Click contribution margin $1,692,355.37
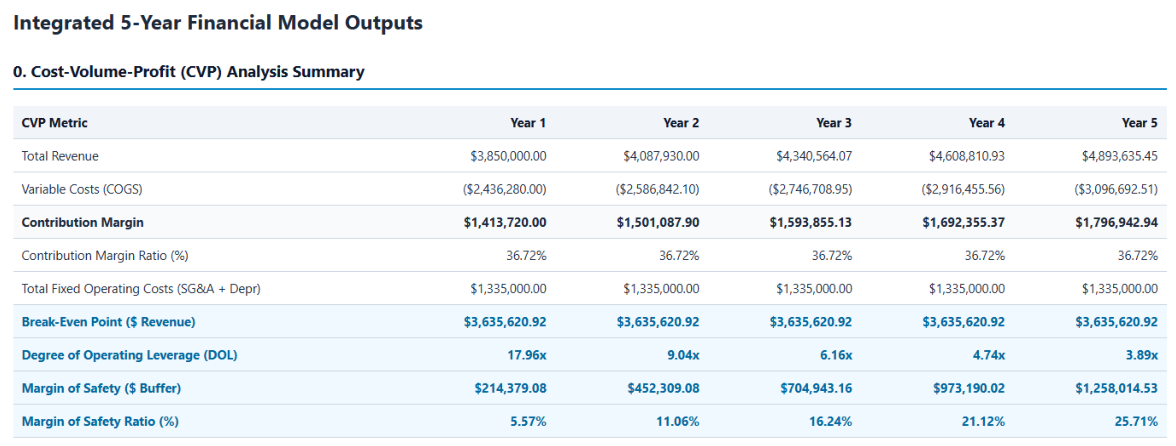 point(964,223)
